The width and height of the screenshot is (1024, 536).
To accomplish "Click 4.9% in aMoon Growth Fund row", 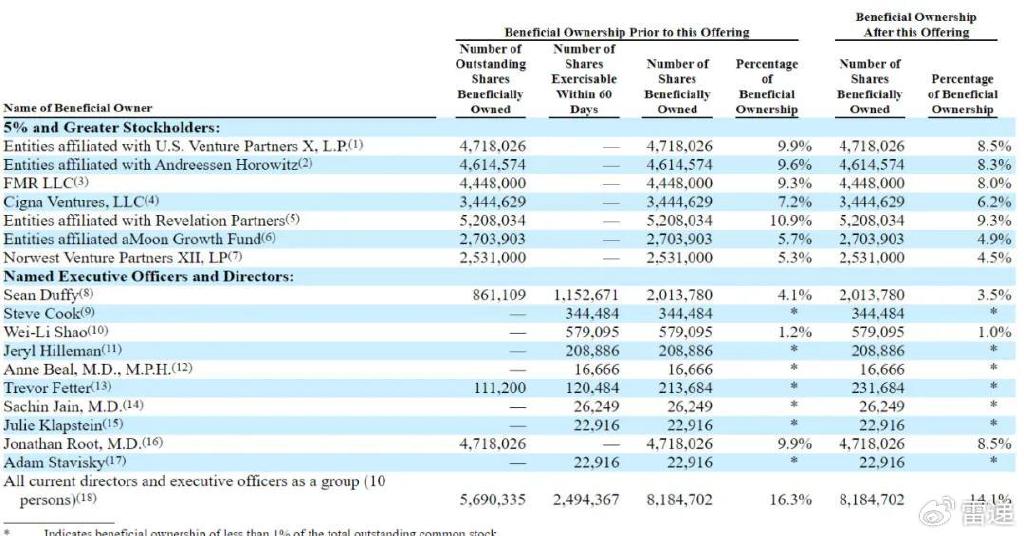I will 994,240.
